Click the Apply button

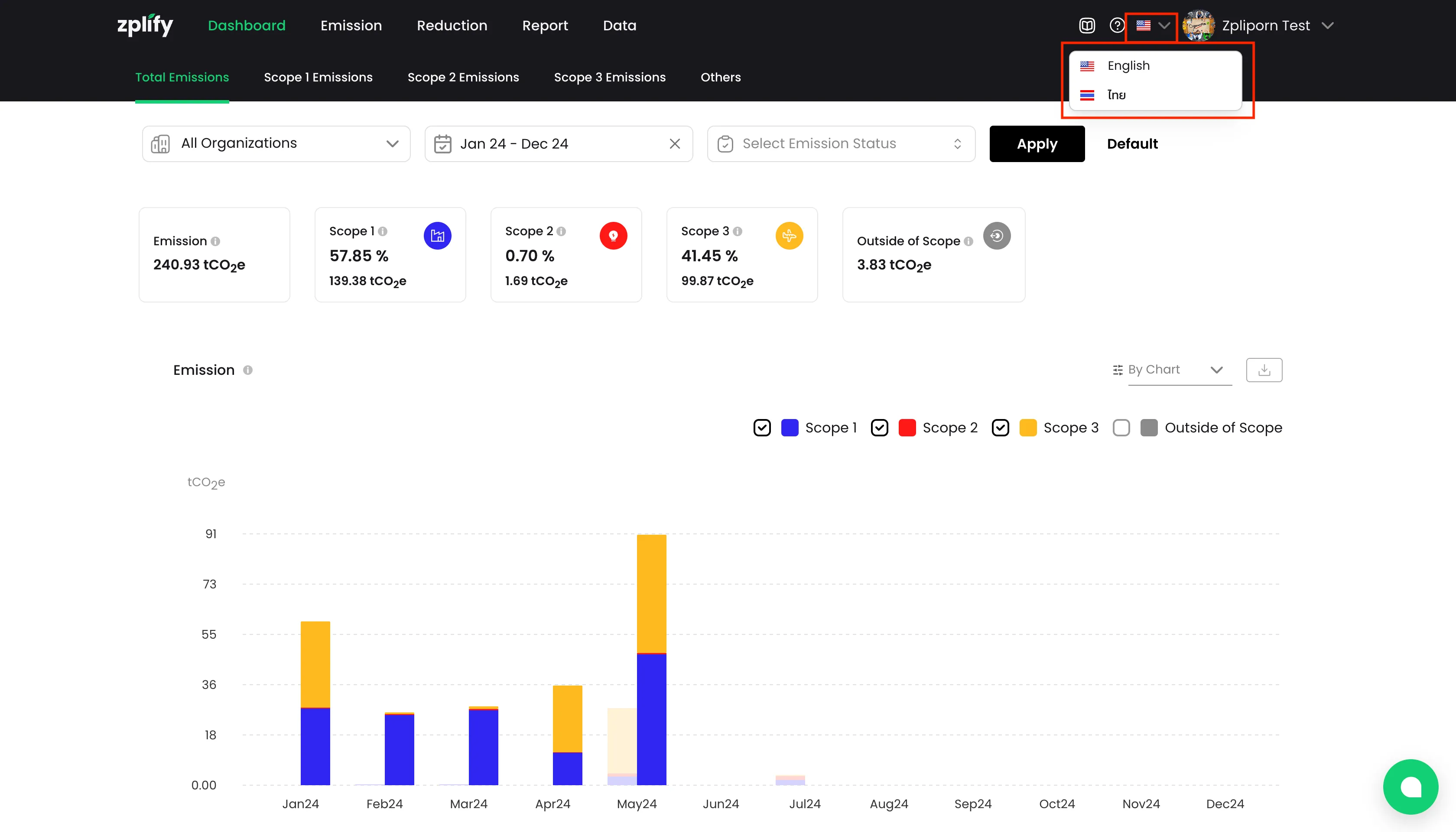tap(1037, 144)
